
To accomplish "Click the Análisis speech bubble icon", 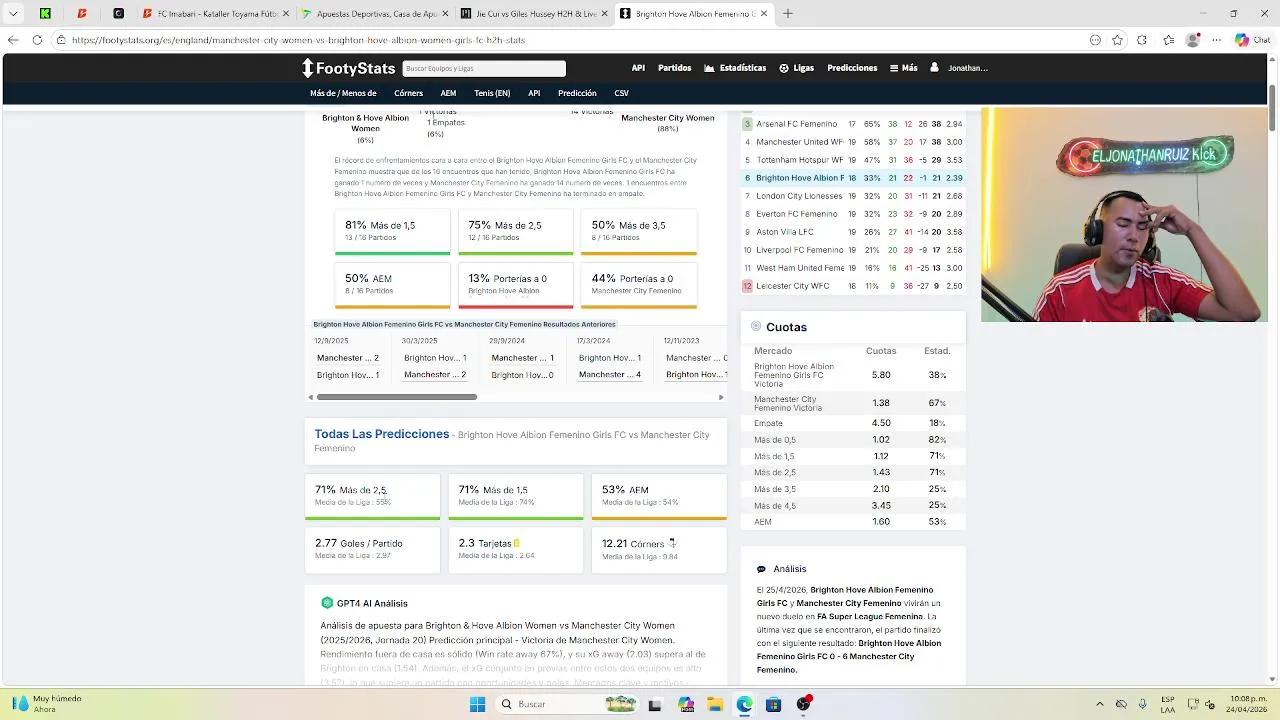I will click(761, 569).
